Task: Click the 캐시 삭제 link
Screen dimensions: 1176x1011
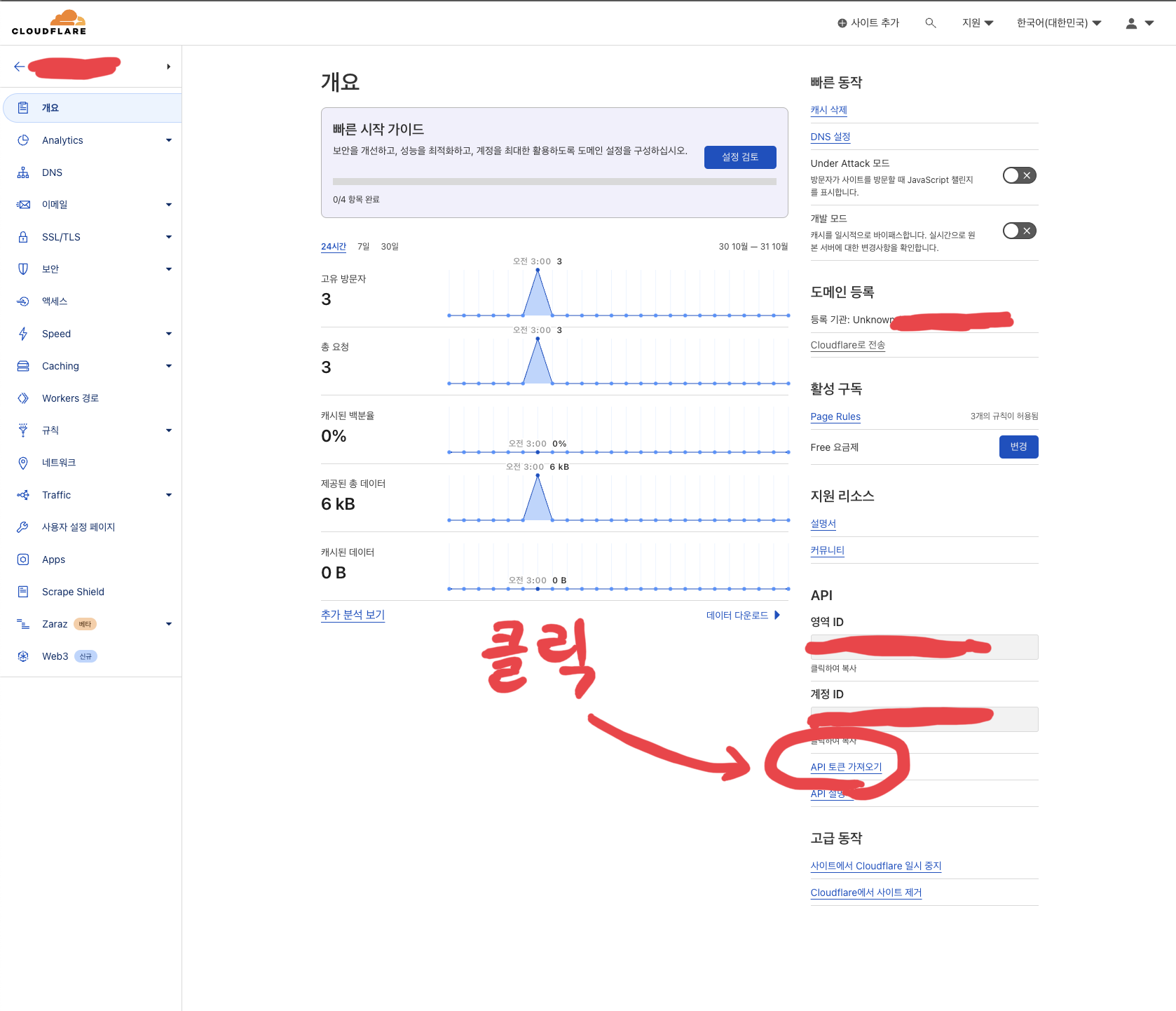Action: tap(828, 110)
